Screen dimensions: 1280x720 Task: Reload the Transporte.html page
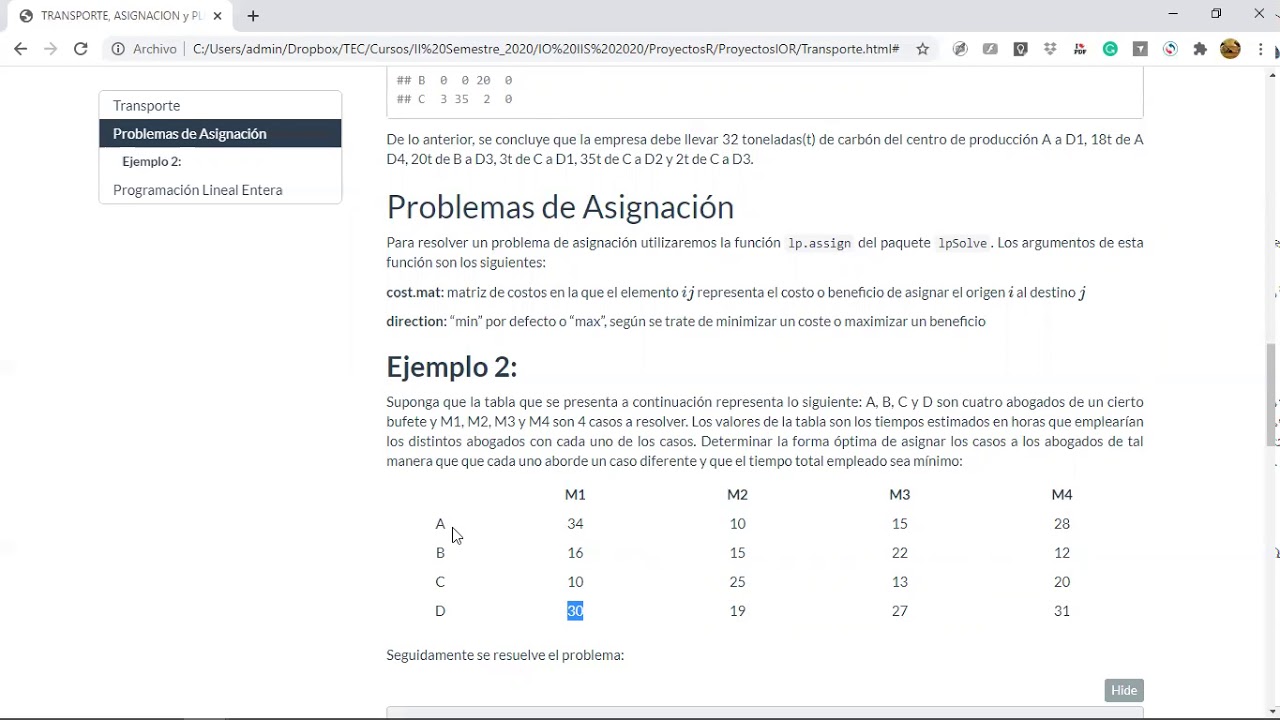81,49
